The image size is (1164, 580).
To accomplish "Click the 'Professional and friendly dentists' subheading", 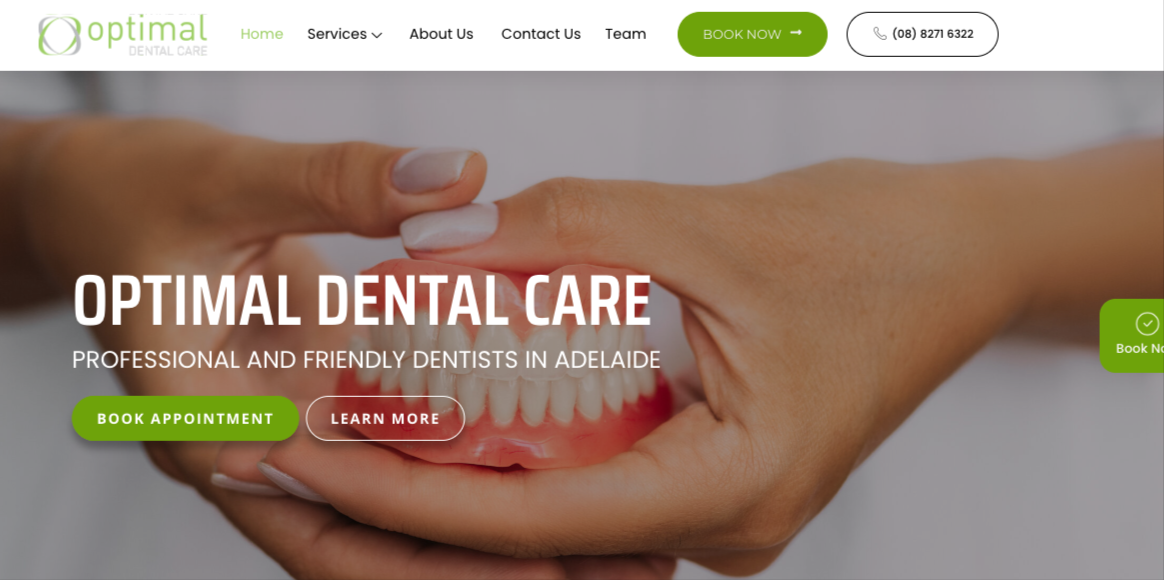I will (366, 360).
